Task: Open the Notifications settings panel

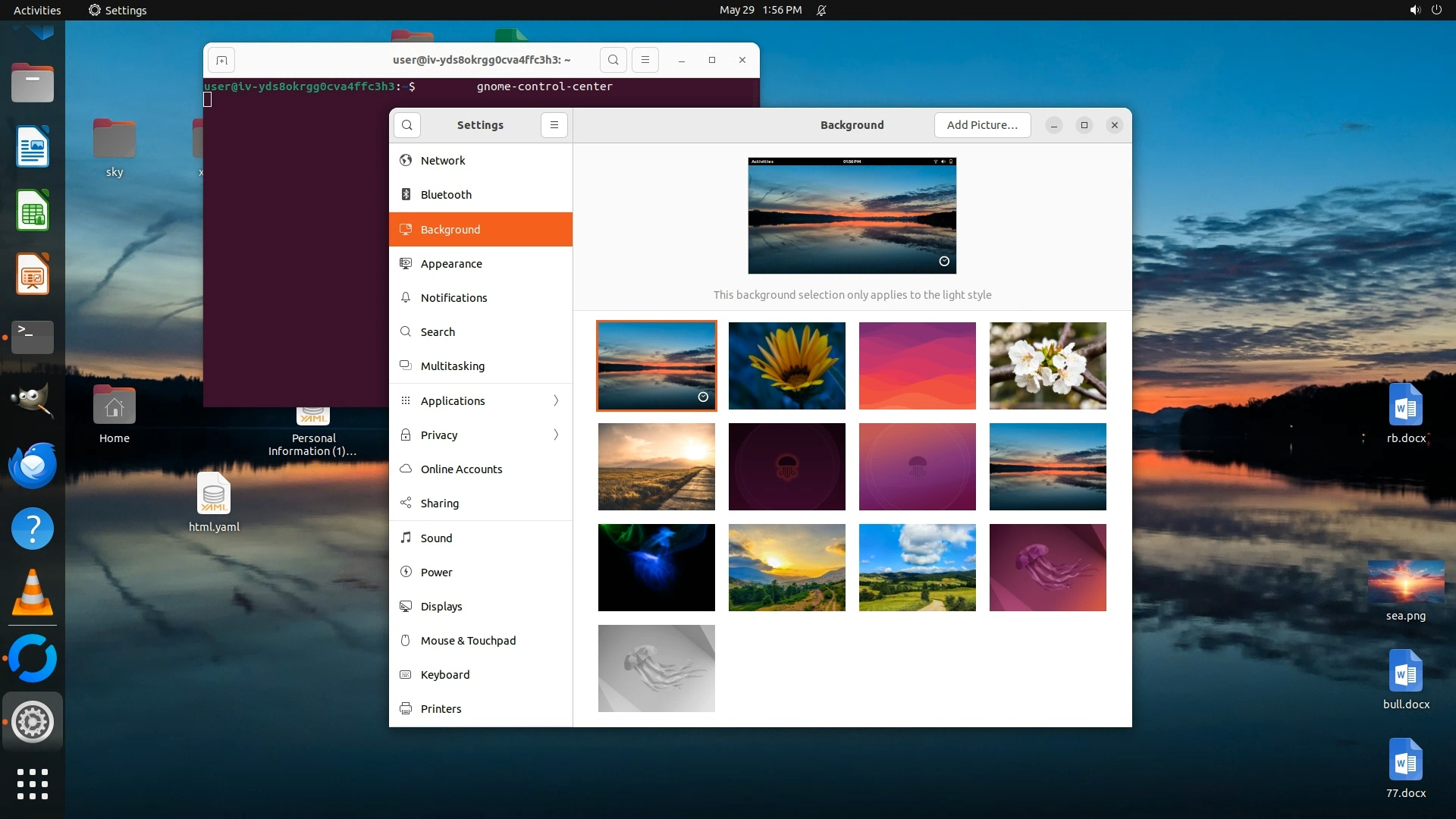Action: [453, 298]
